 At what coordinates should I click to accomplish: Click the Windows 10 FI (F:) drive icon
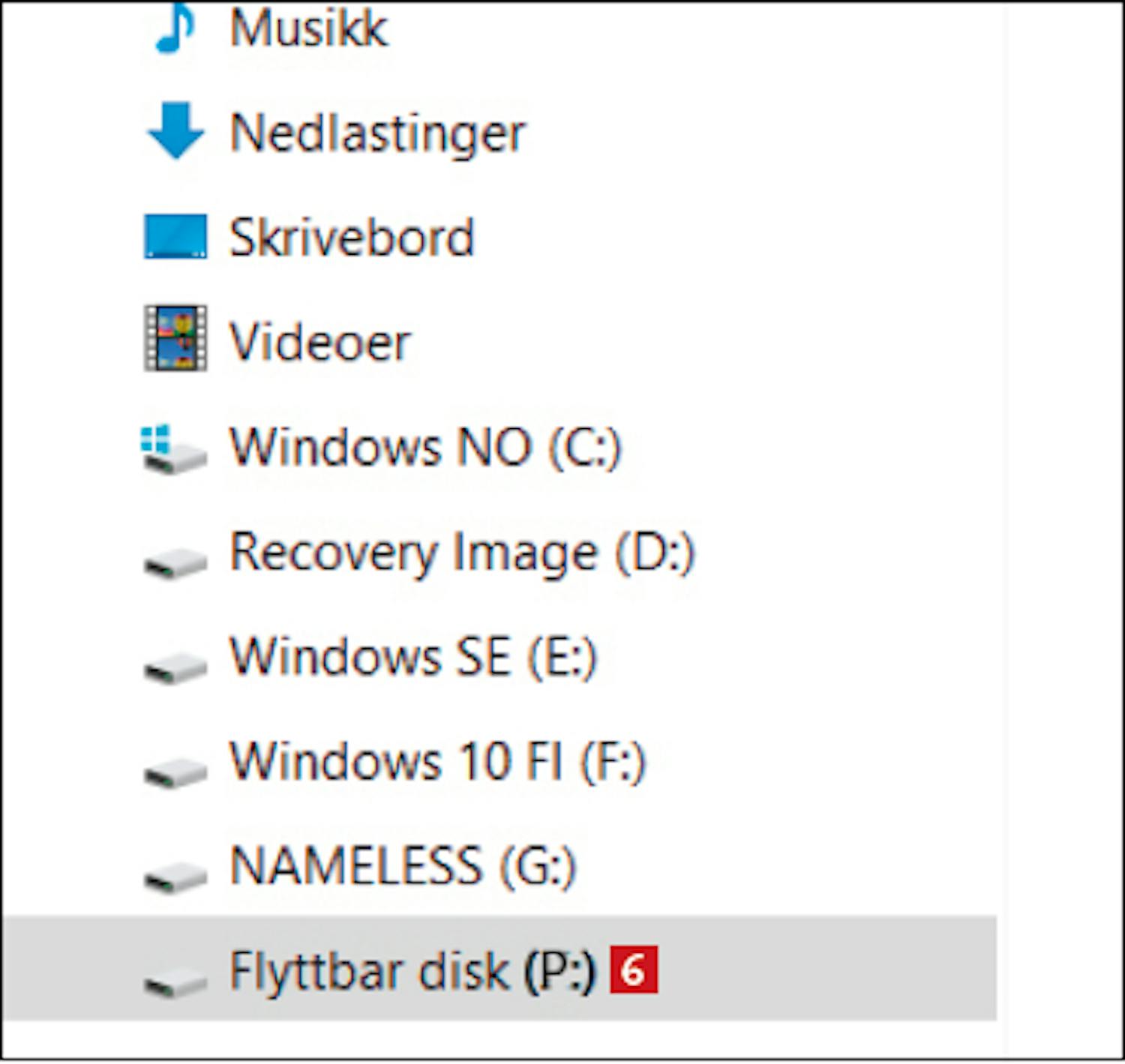[x=175, y=772]
